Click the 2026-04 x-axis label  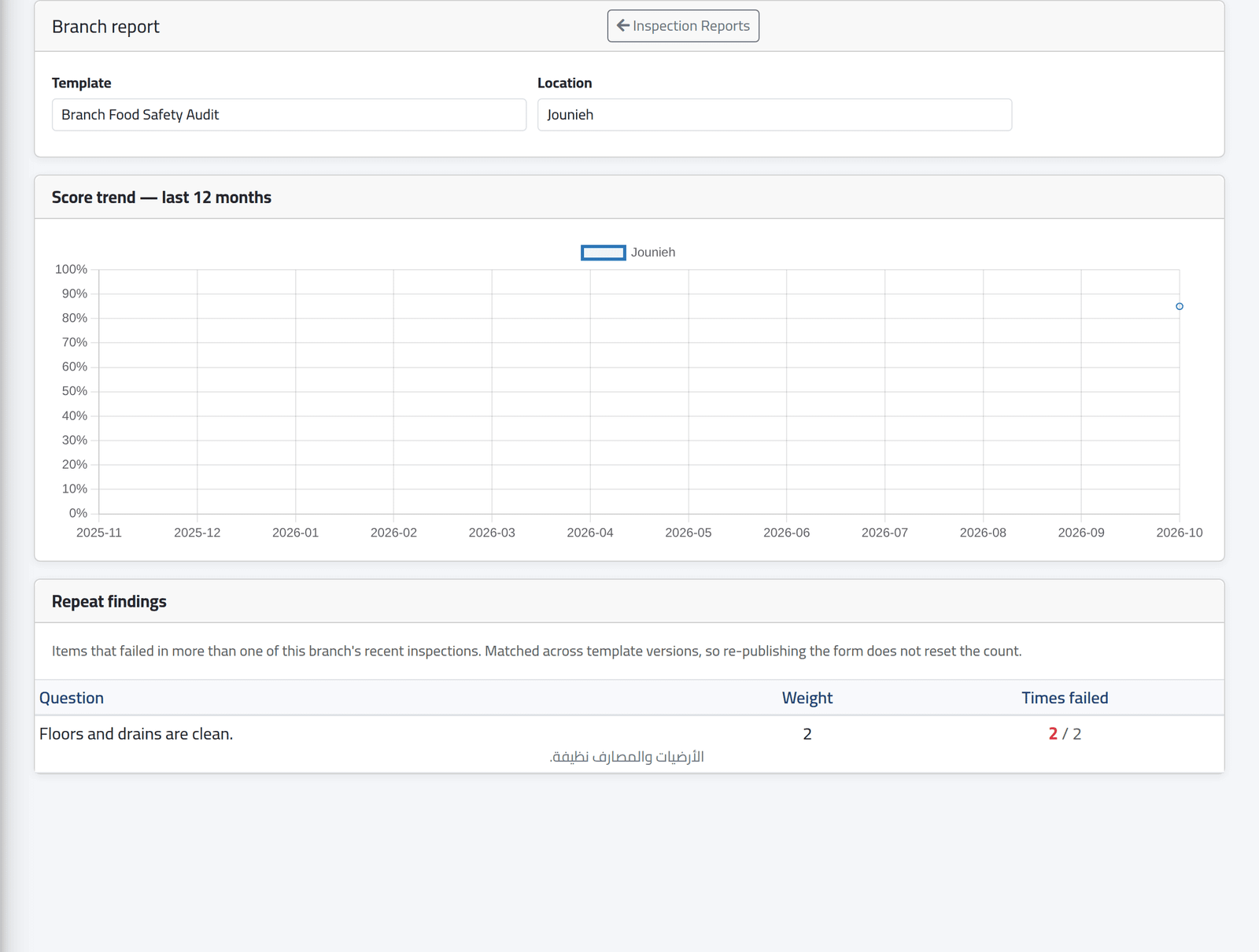click(590, 533)
